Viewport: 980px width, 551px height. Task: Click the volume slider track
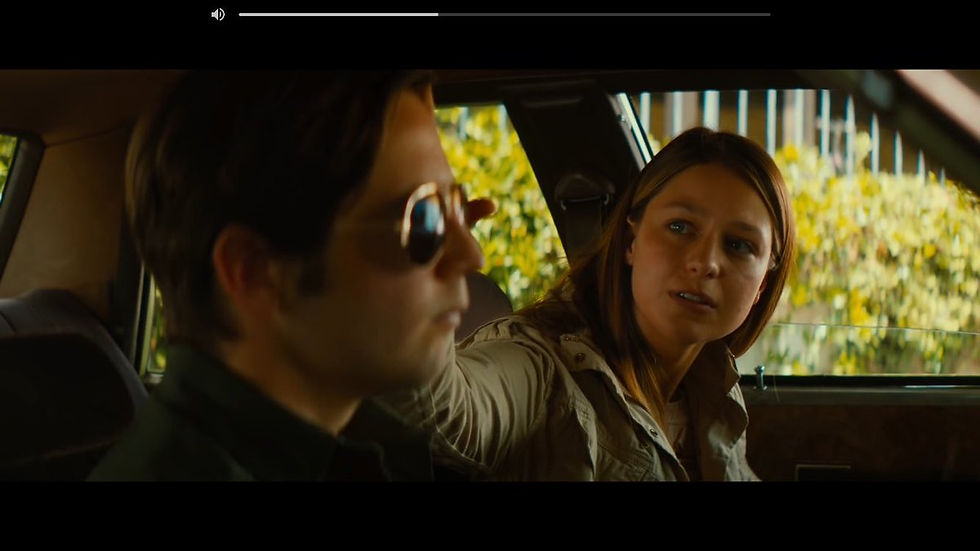[x=504, y=14]
